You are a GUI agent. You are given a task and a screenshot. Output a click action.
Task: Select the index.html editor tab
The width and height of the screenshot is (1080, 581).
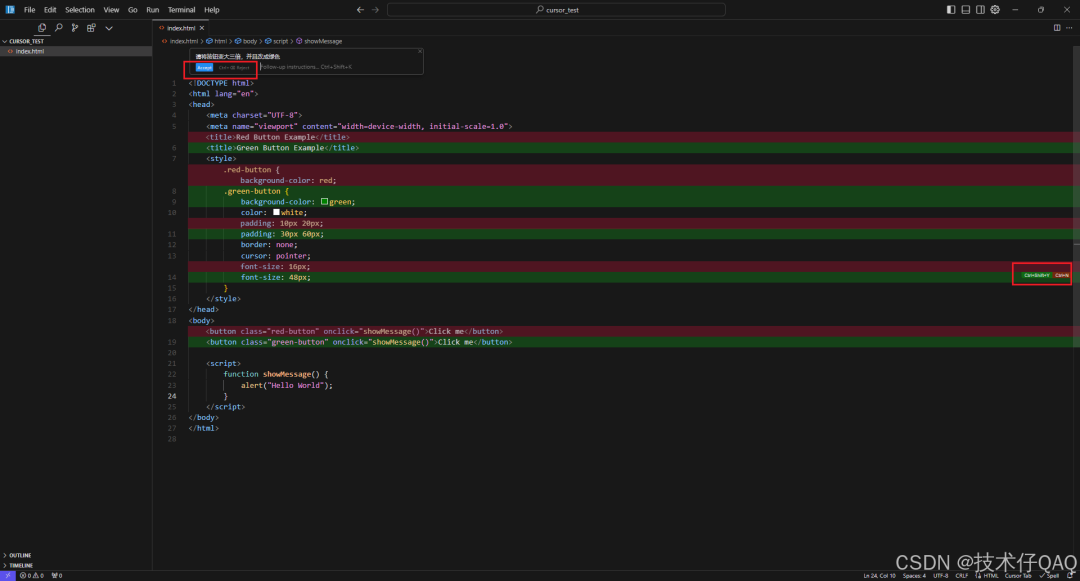point(182,28)
